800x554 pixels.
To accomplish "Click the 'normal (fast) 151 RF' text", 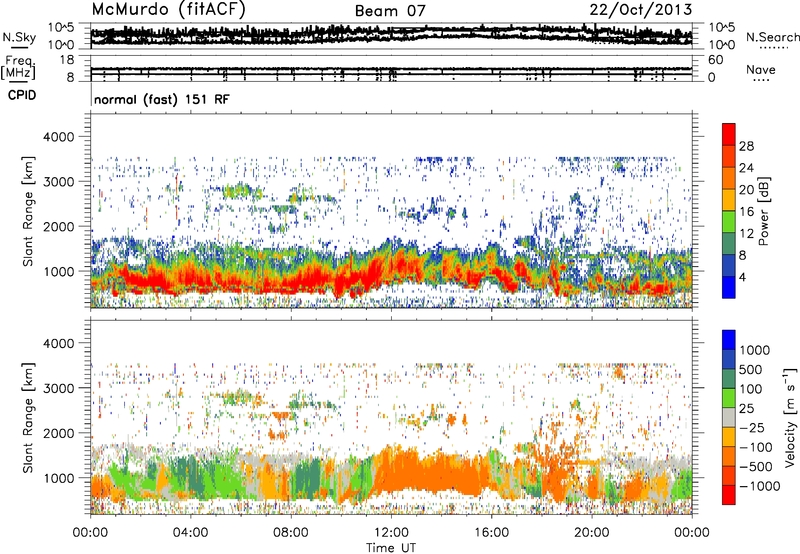I will tap(162, 99).
